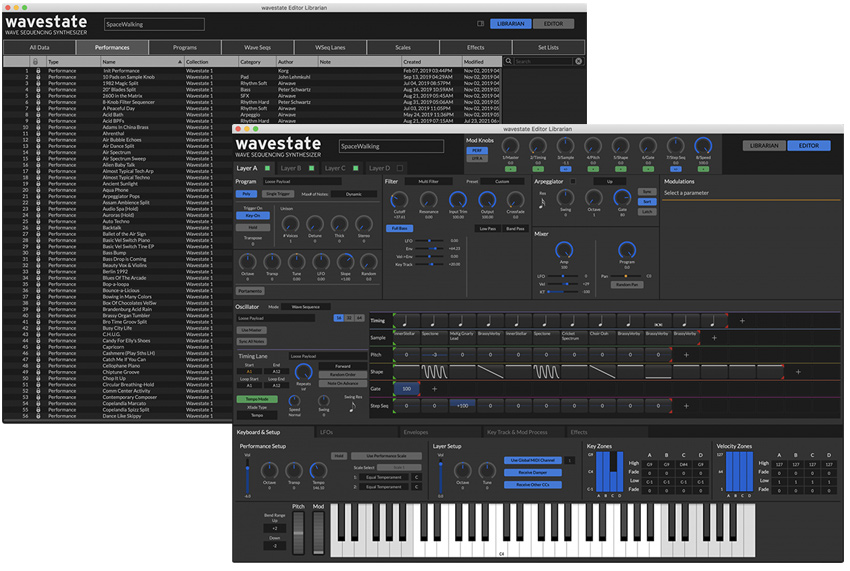Add a step to the Timing lane
Viewport: 850px width, 571px height.
(742, 320)
